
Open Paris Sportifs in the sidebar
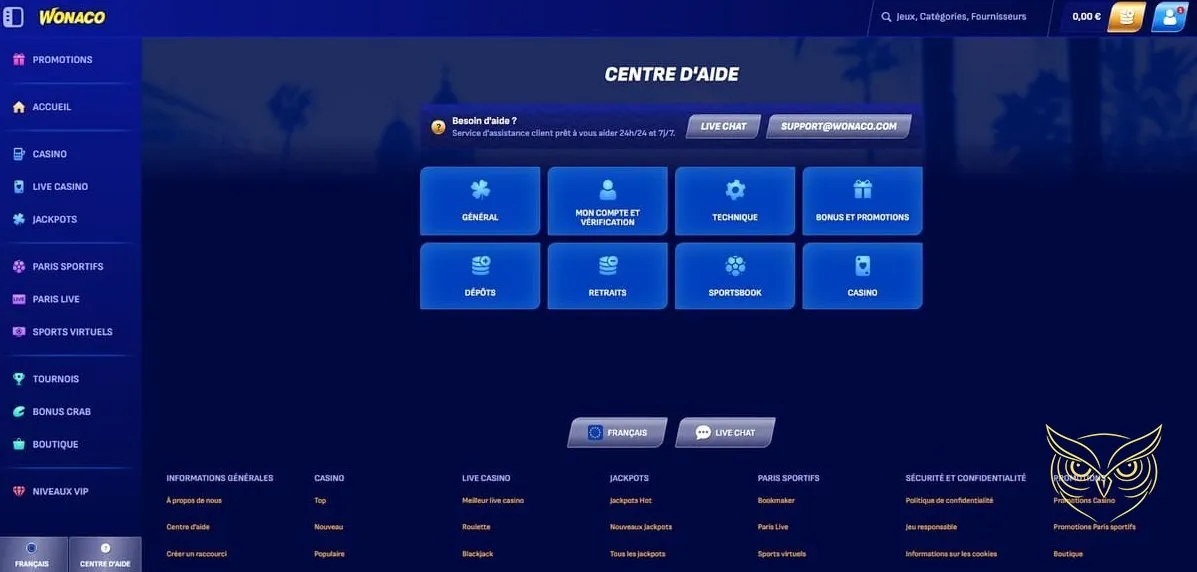(x=70, y=267)
